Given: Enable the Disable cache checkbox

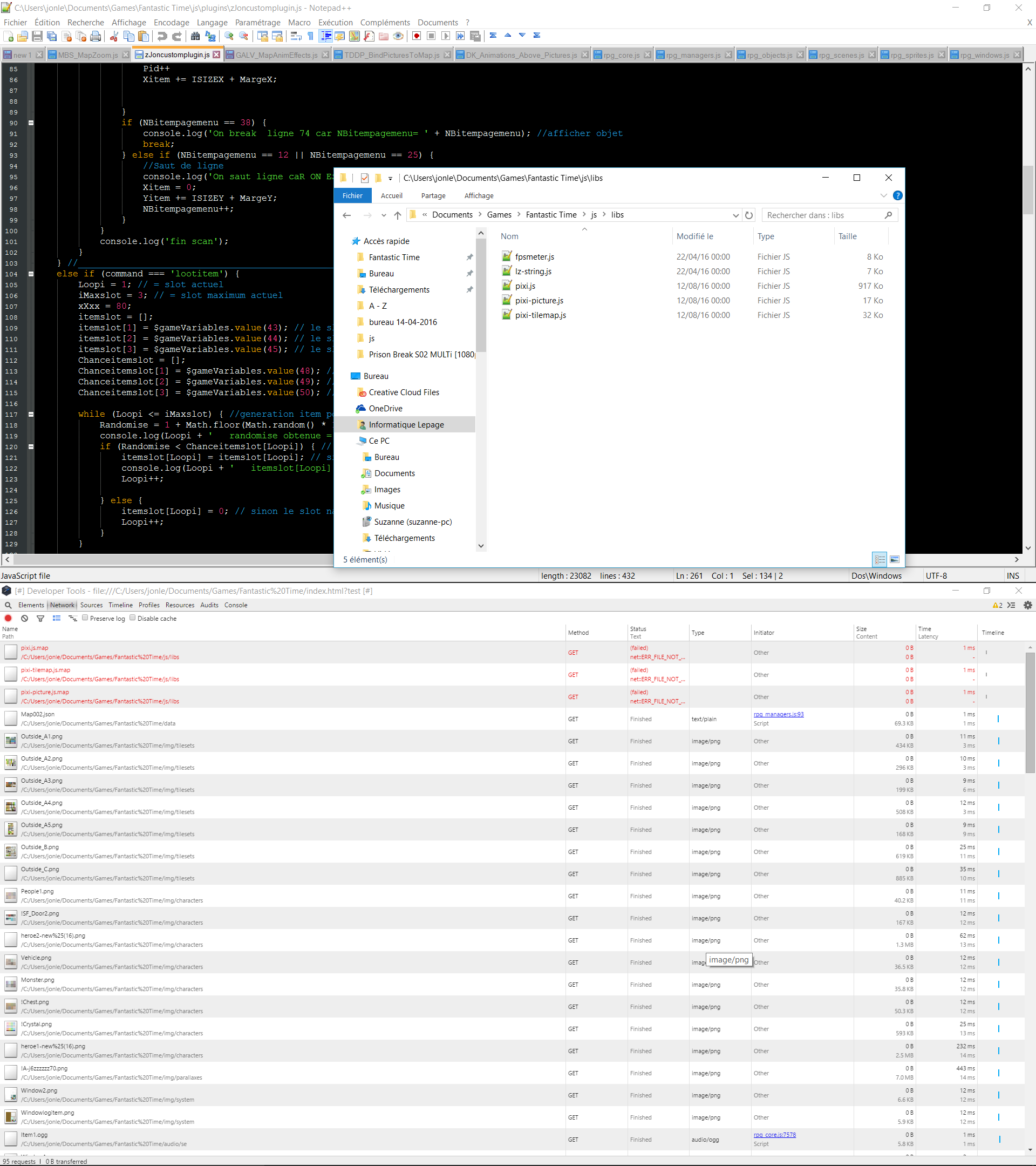Looking at the screenshot, I should click(x=132, y=618).
